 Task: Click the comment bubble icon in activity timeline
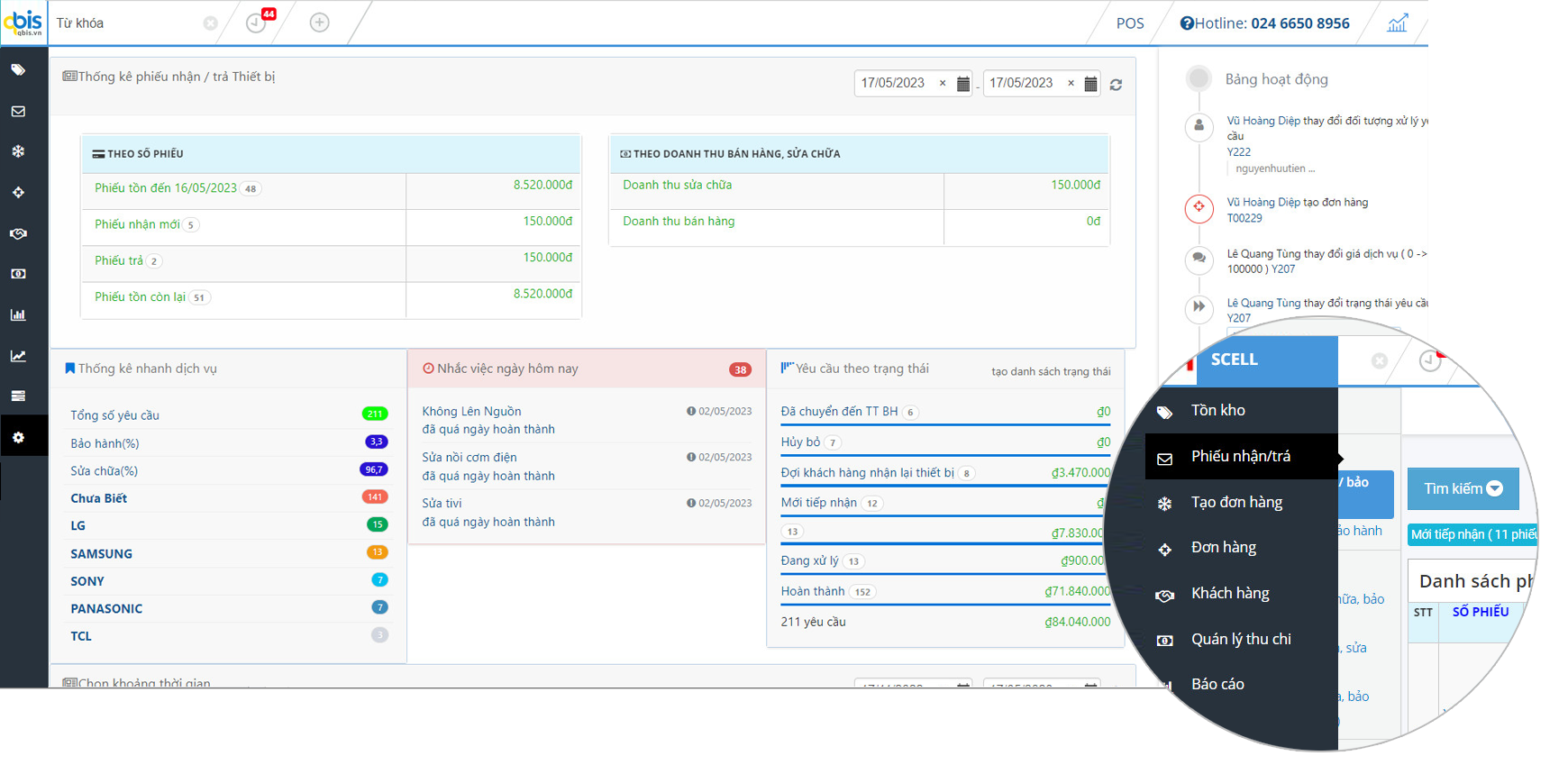pyautogui.click(x=1199, y=259)
